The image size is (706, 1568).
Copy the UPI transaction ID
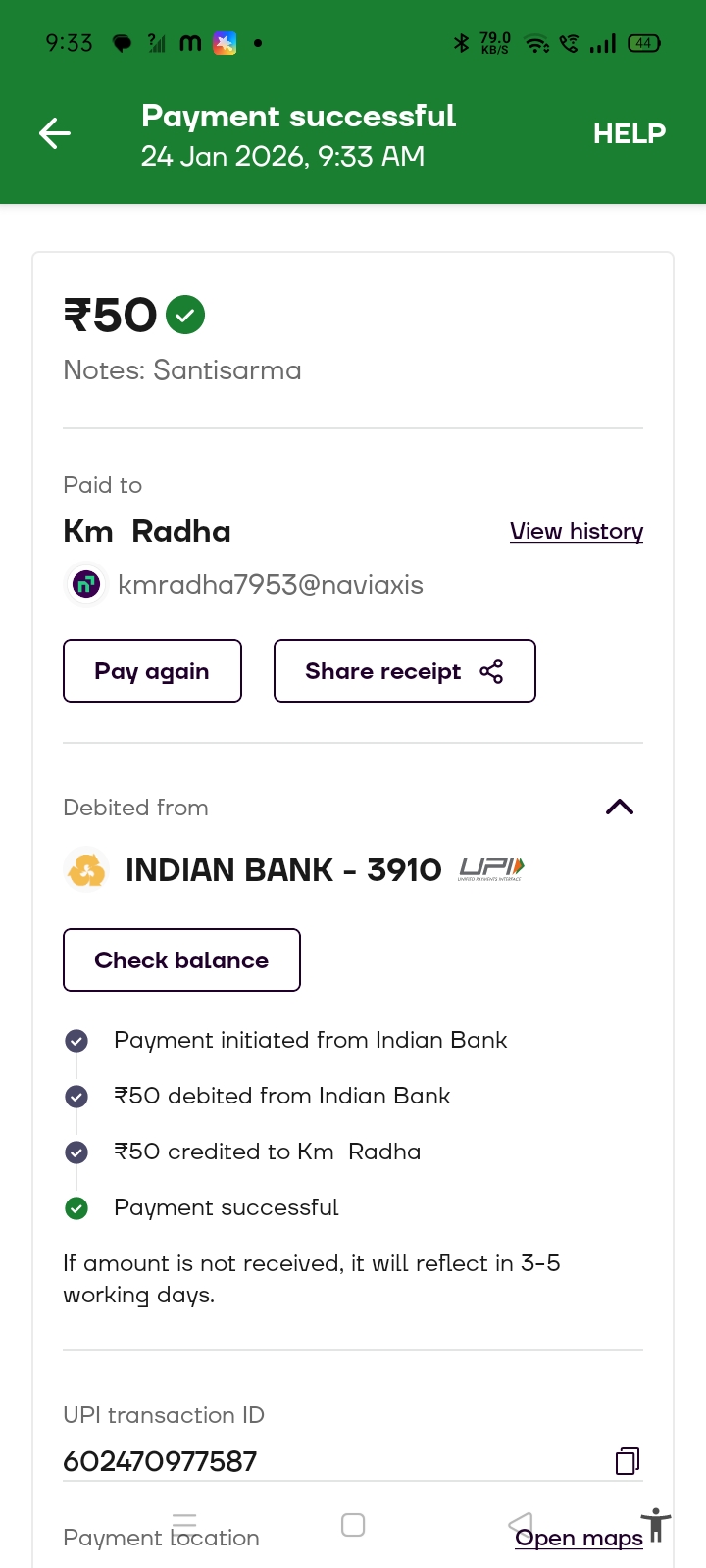click(x=628, y=1461)
